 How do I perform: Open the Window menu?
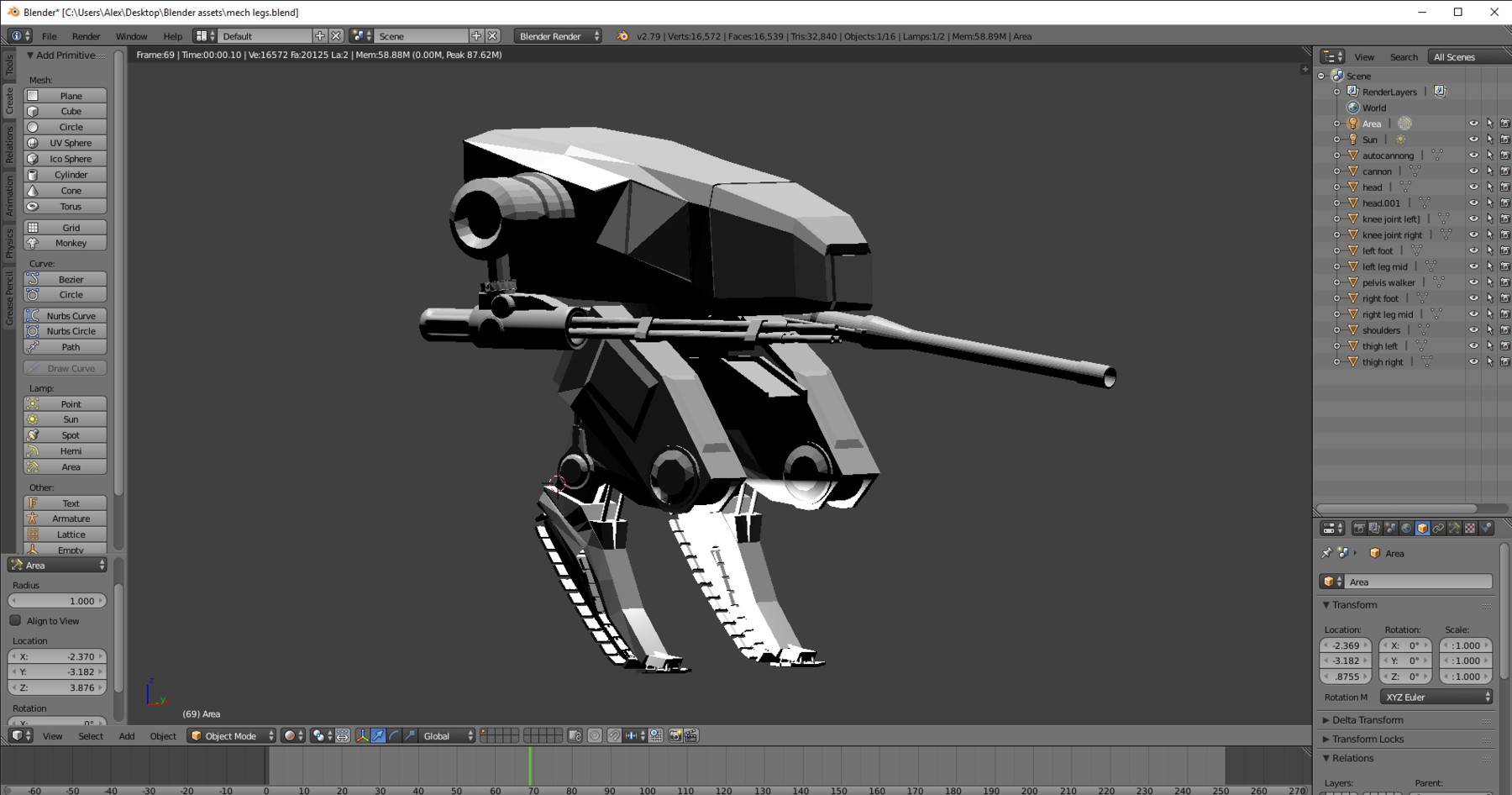click(x=131, y=36)
